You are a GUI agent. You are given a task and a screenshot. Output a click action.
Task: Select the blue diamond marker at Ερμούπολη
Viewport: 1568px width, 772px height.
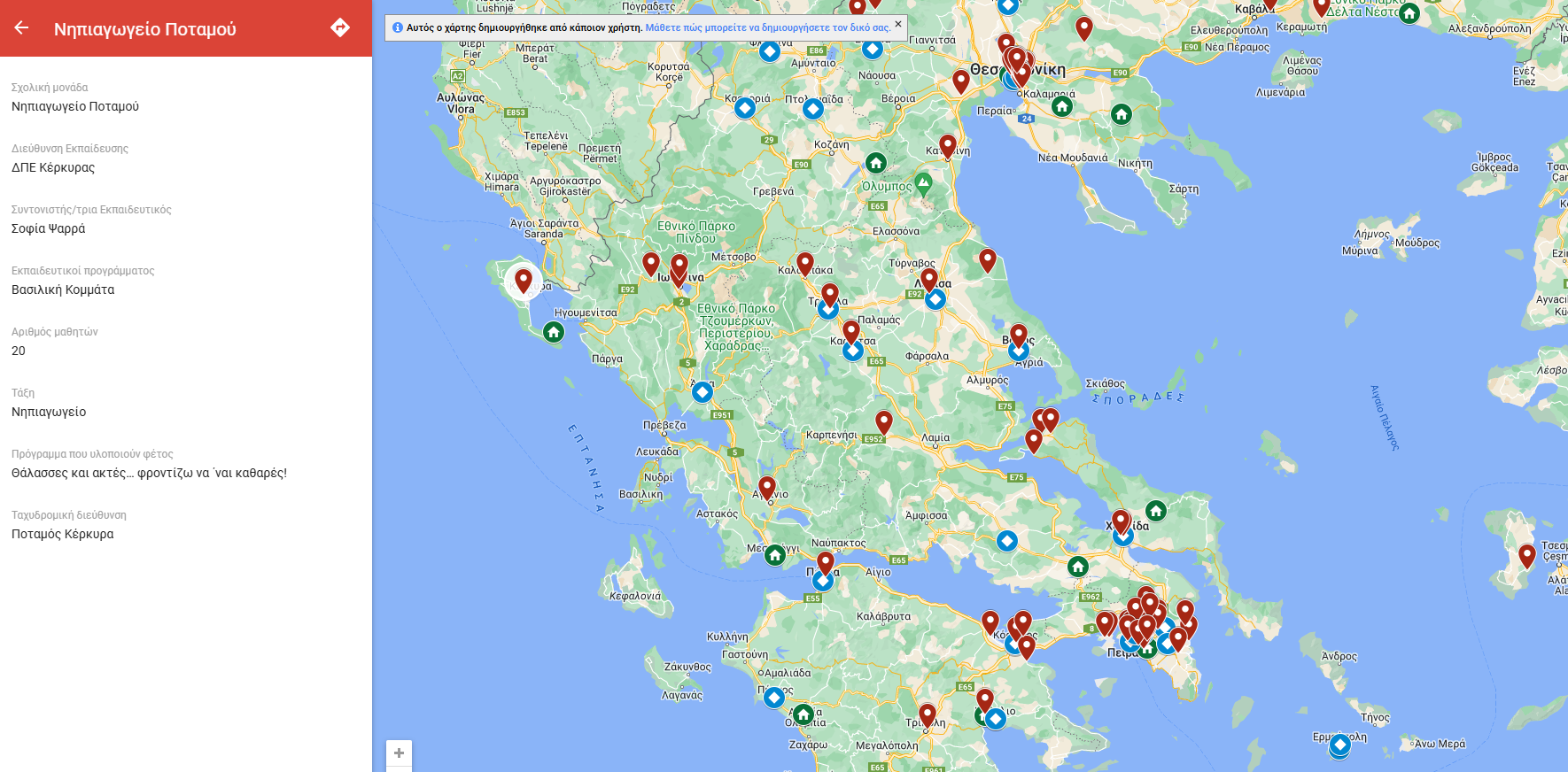pyautogui.click(x=1340, y=745)
